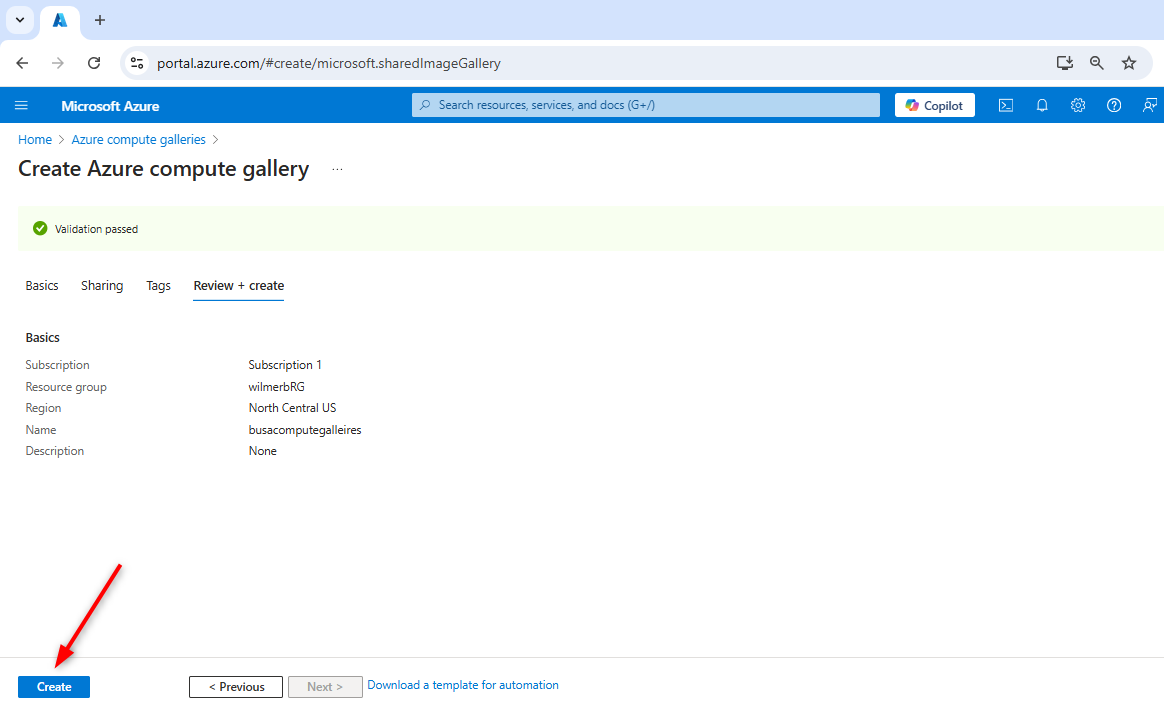Click the busacomputegalleires name value

pos(305,430)
